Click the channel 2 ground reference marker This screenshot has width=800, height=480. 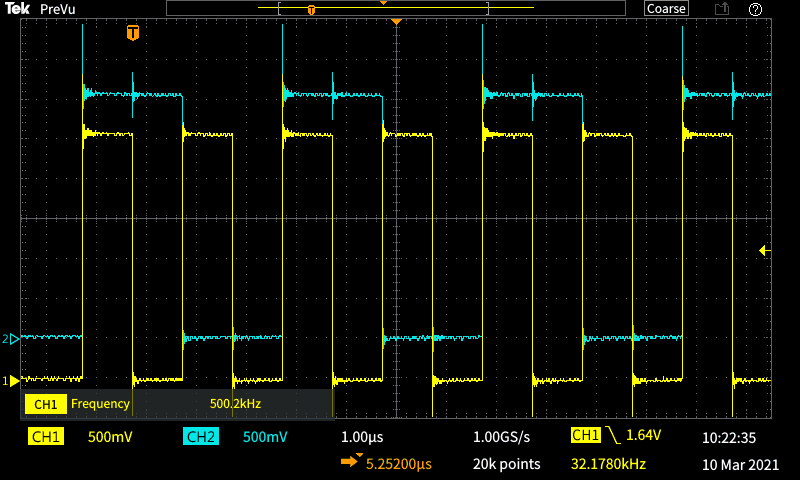(x=12, y=339)
